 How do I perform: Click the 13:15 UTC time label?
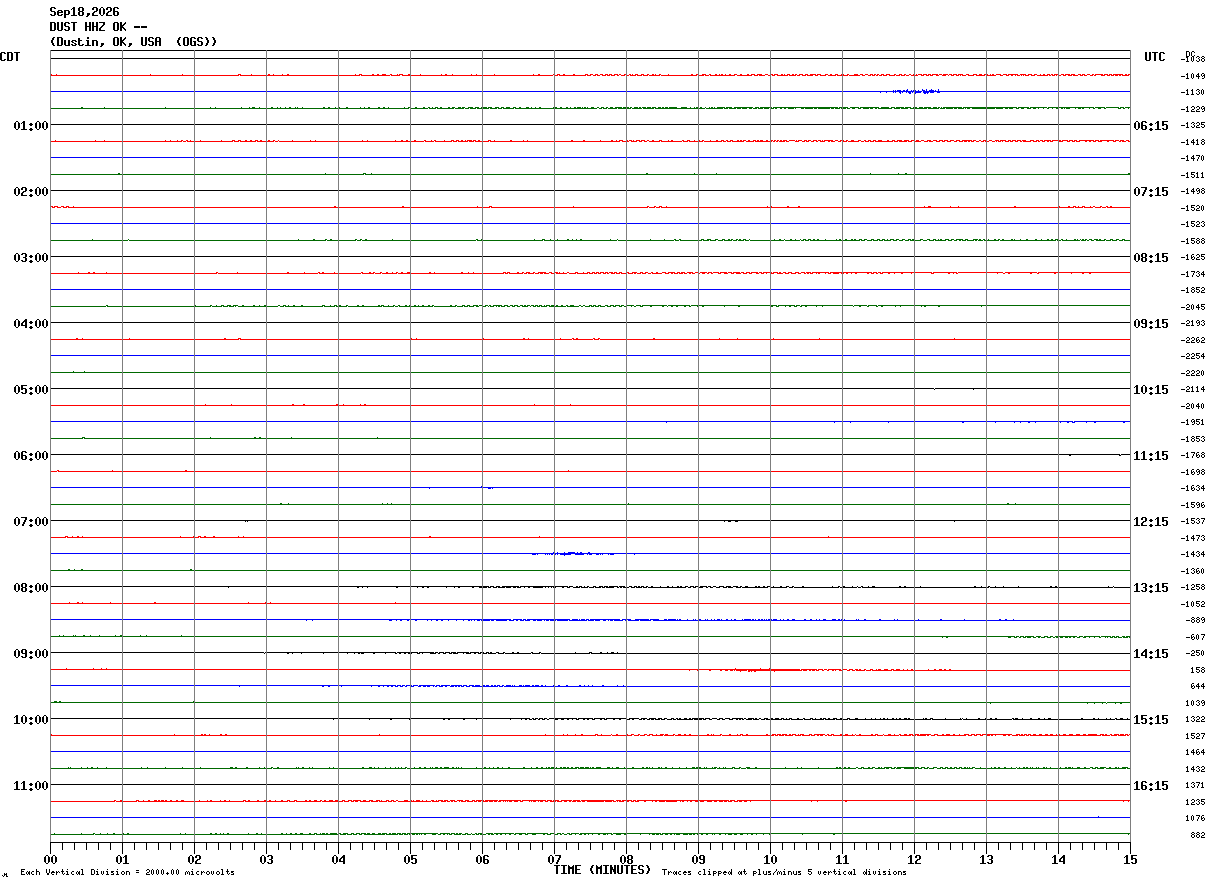tap(1151, 588)
